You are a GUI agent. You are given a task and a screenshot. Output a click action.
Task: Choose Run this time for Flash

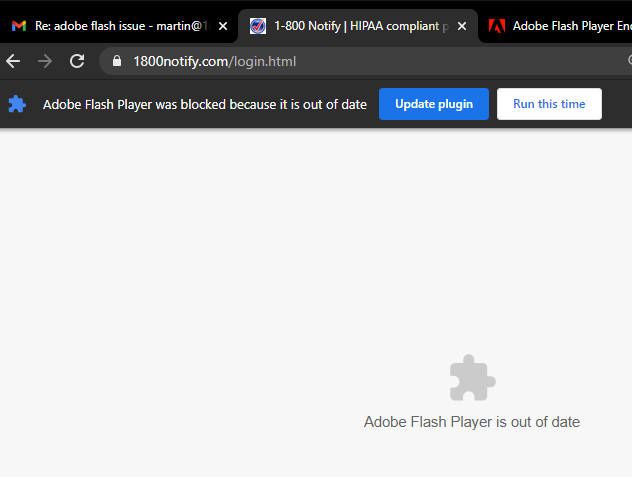[549, 104]
